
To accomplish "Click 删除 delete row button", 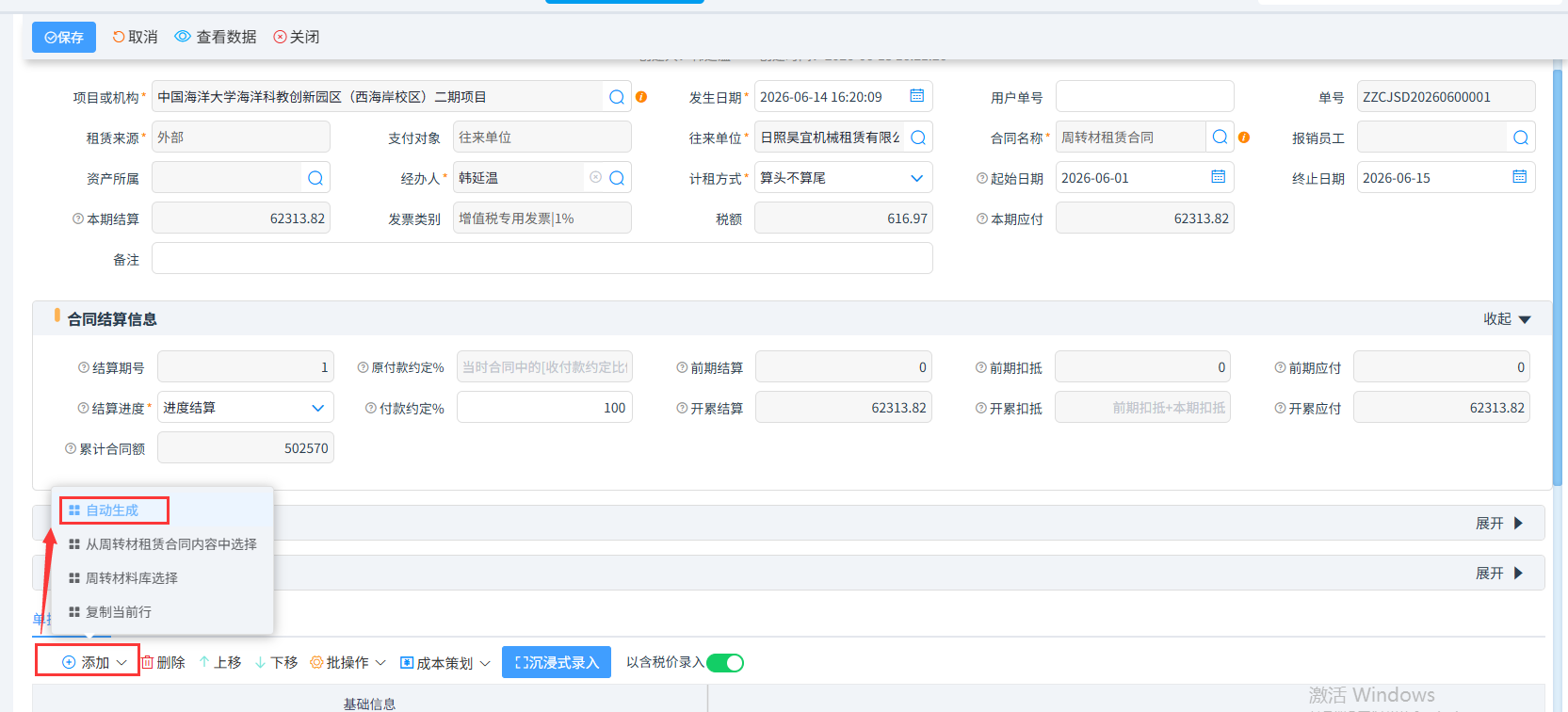I will pyautogui.click(x=163, y=663).
